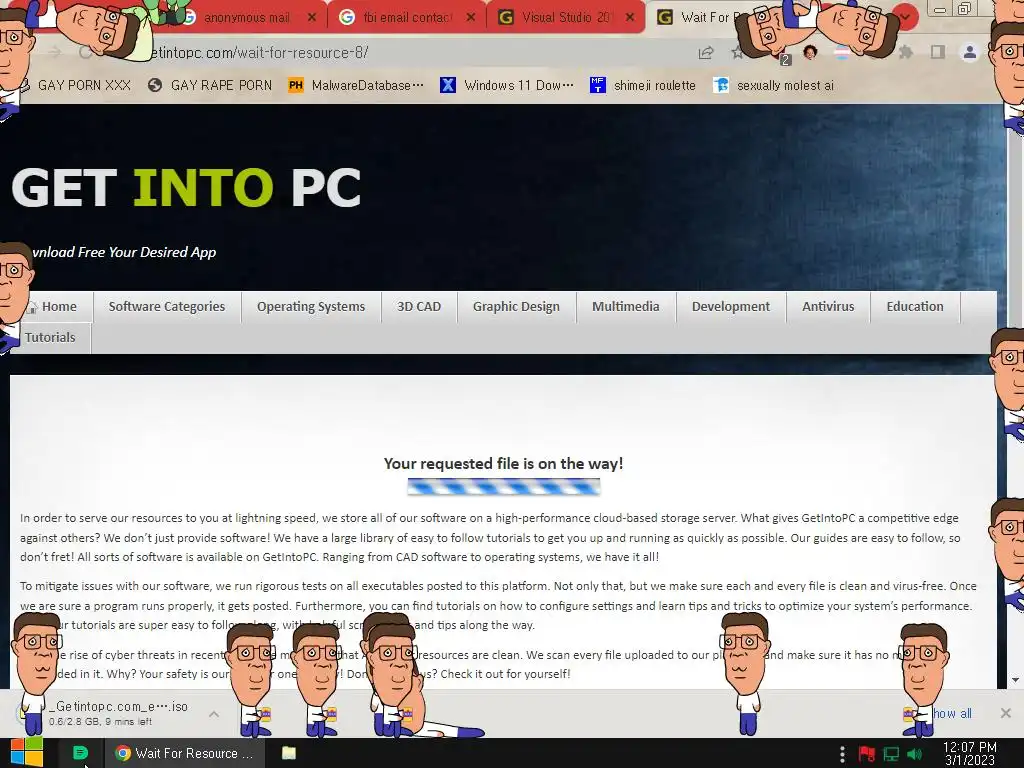Toggle the browser side panel

point(938,52)
